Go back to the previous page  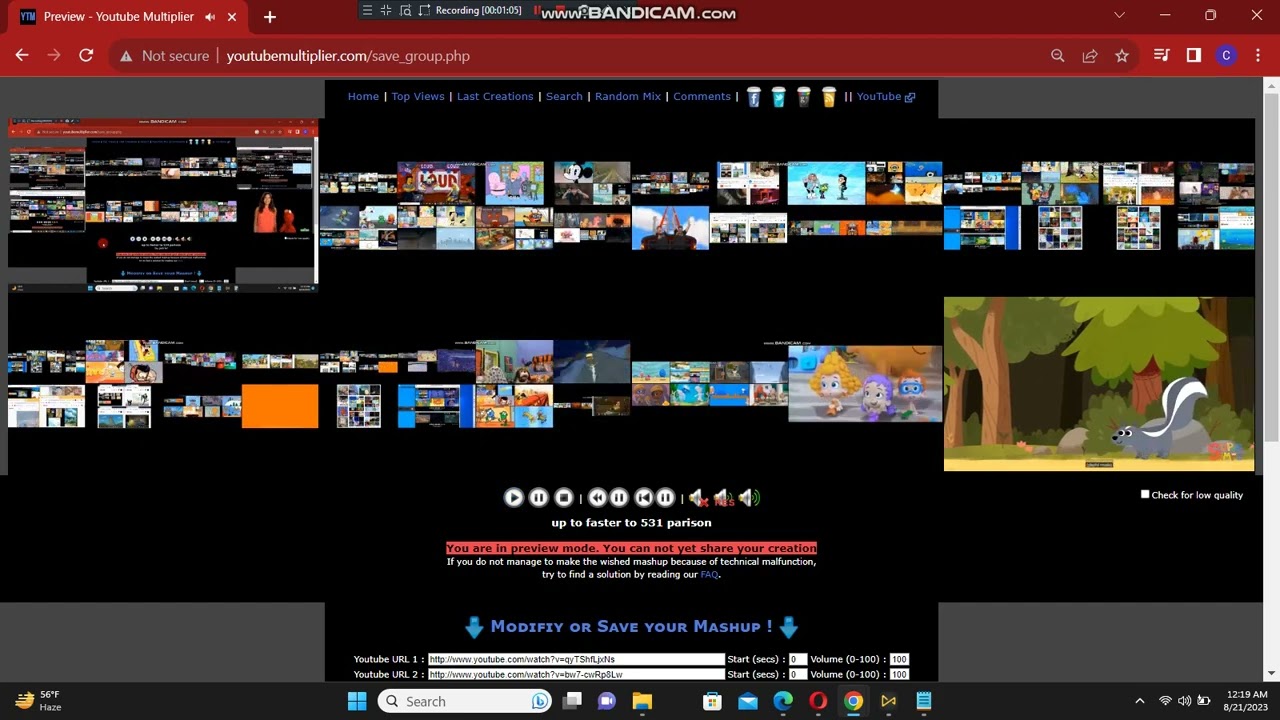[22, 56]
